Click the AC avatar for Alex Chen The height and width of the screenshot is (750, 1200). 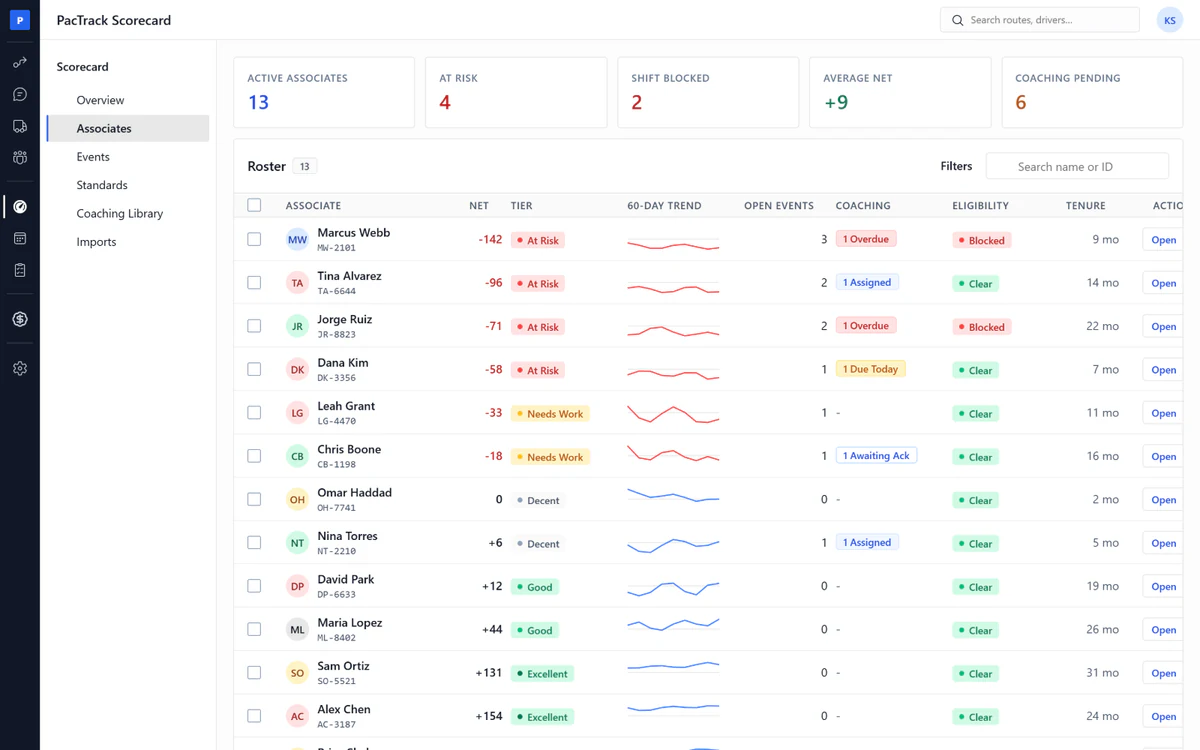click(297, 716)
